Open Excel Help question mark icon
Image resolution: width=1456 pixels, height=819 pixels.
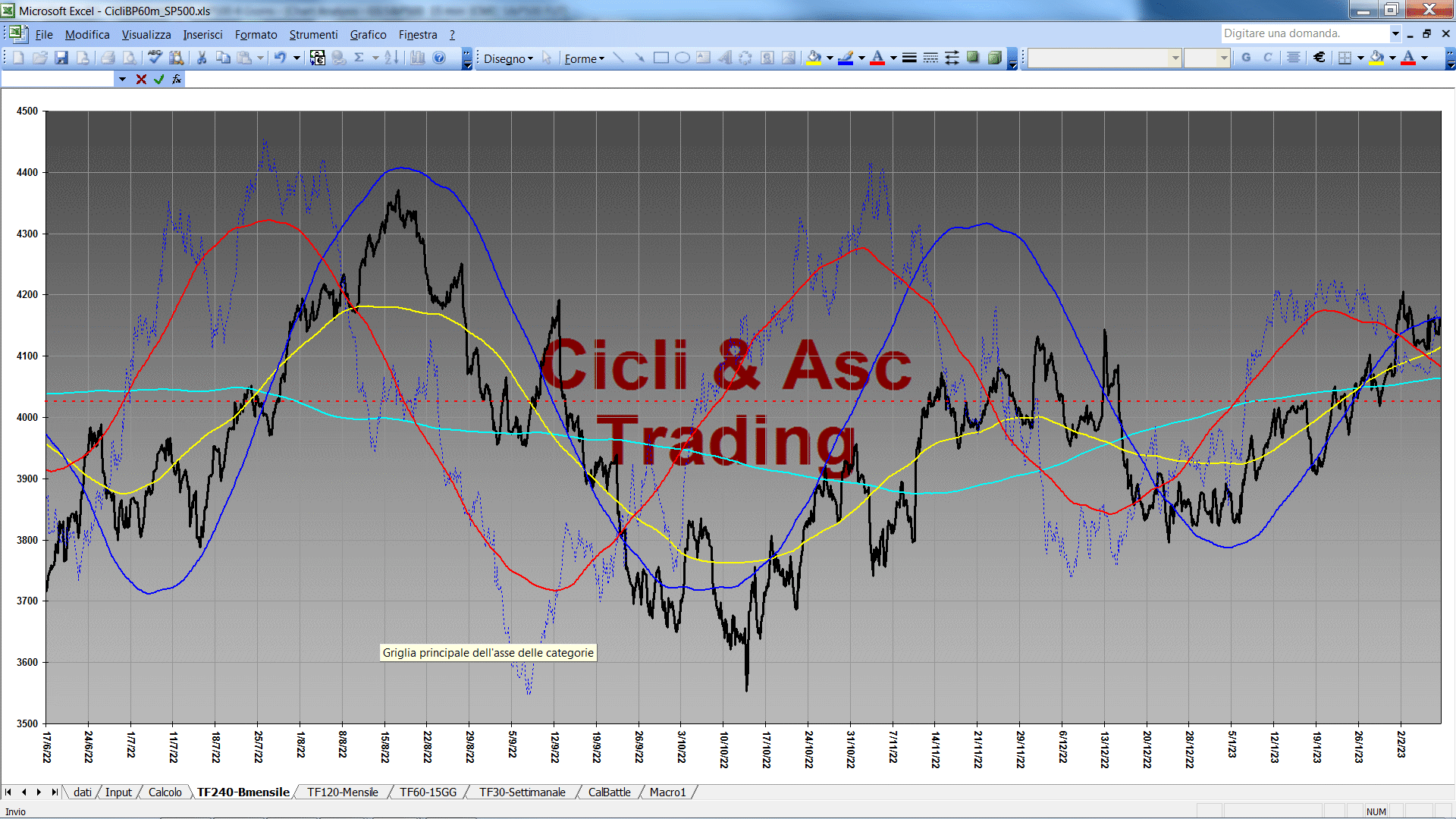[x=439, y=58]
